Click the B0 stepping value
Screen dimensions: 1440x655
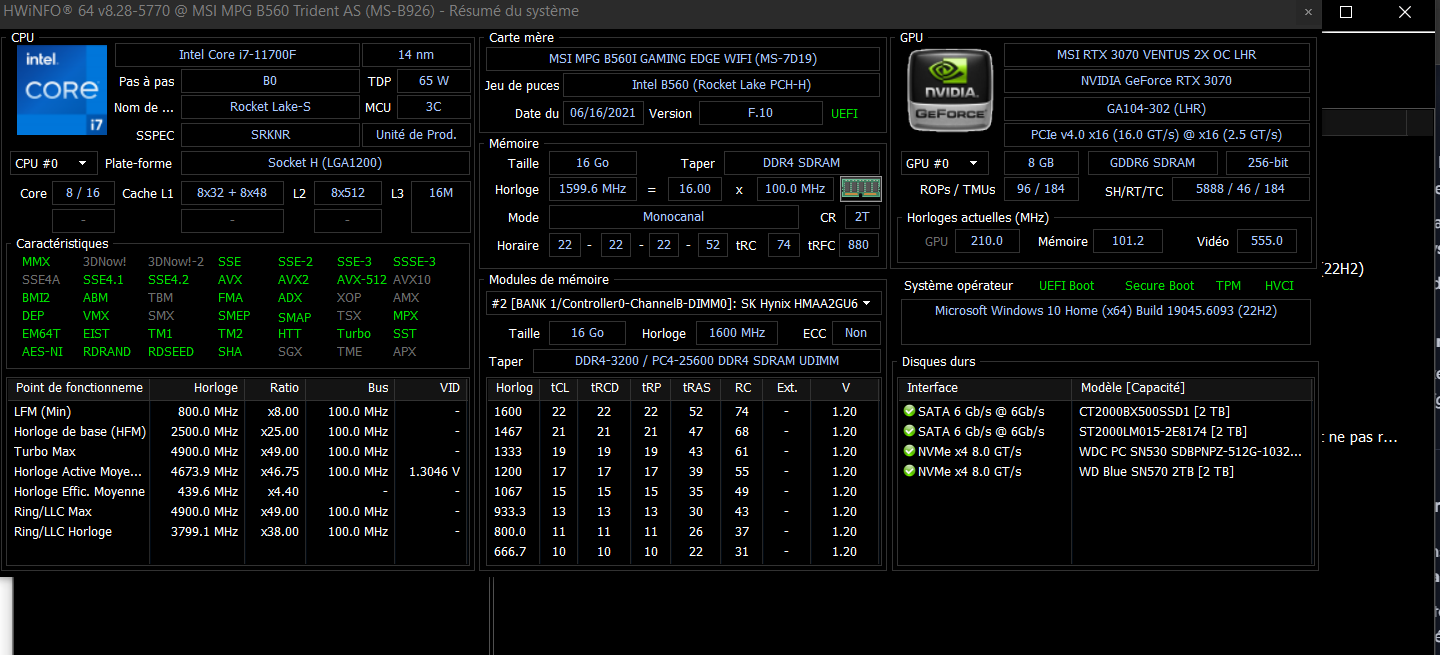pos(270,81)
